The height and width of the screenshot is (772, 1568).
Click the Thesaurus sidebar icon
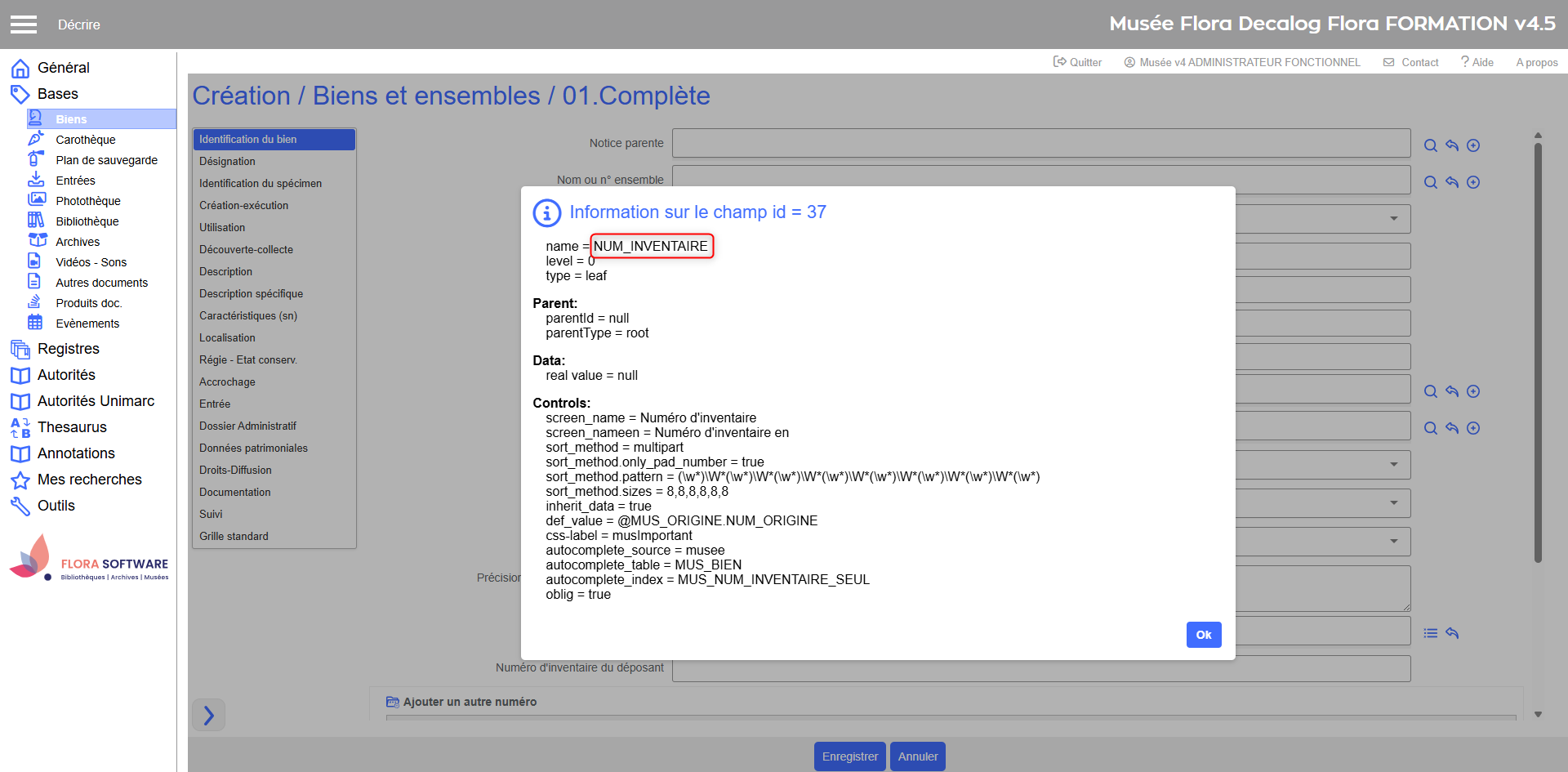[x=20, y=427]
